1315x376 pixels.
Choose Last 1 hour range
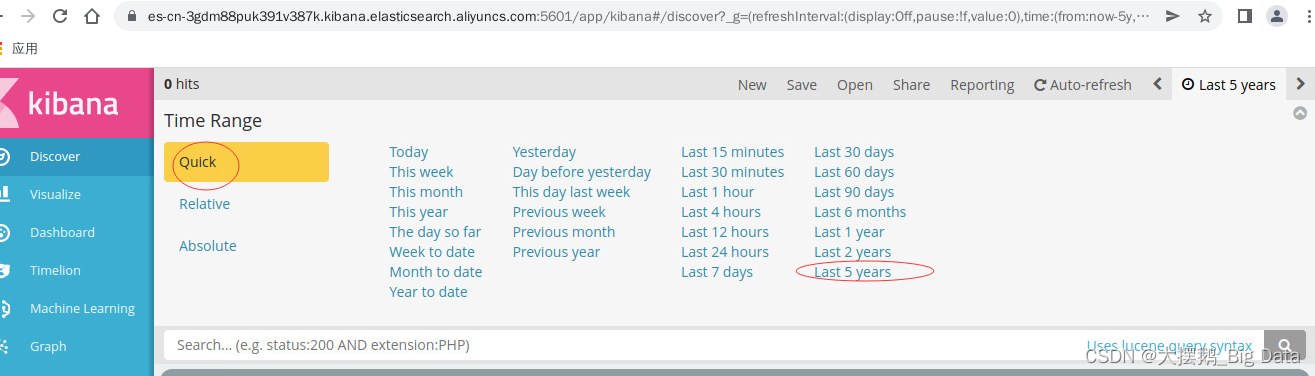(x=718, y=192)
